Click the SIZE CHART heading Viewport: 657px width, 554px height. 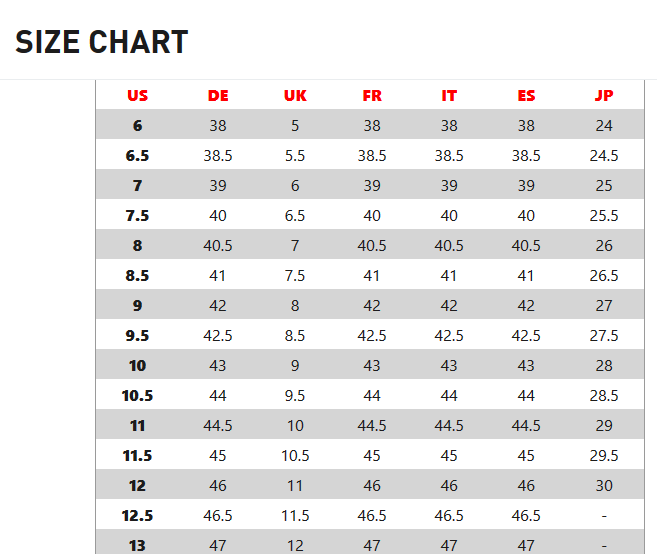point(101,42)
